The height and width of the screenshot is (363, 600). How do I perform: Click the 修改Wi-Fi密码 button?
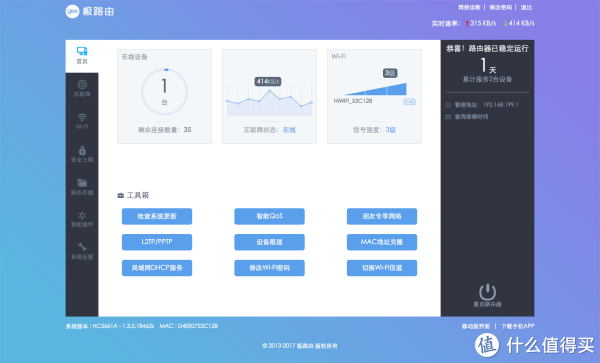click(269, 268)
